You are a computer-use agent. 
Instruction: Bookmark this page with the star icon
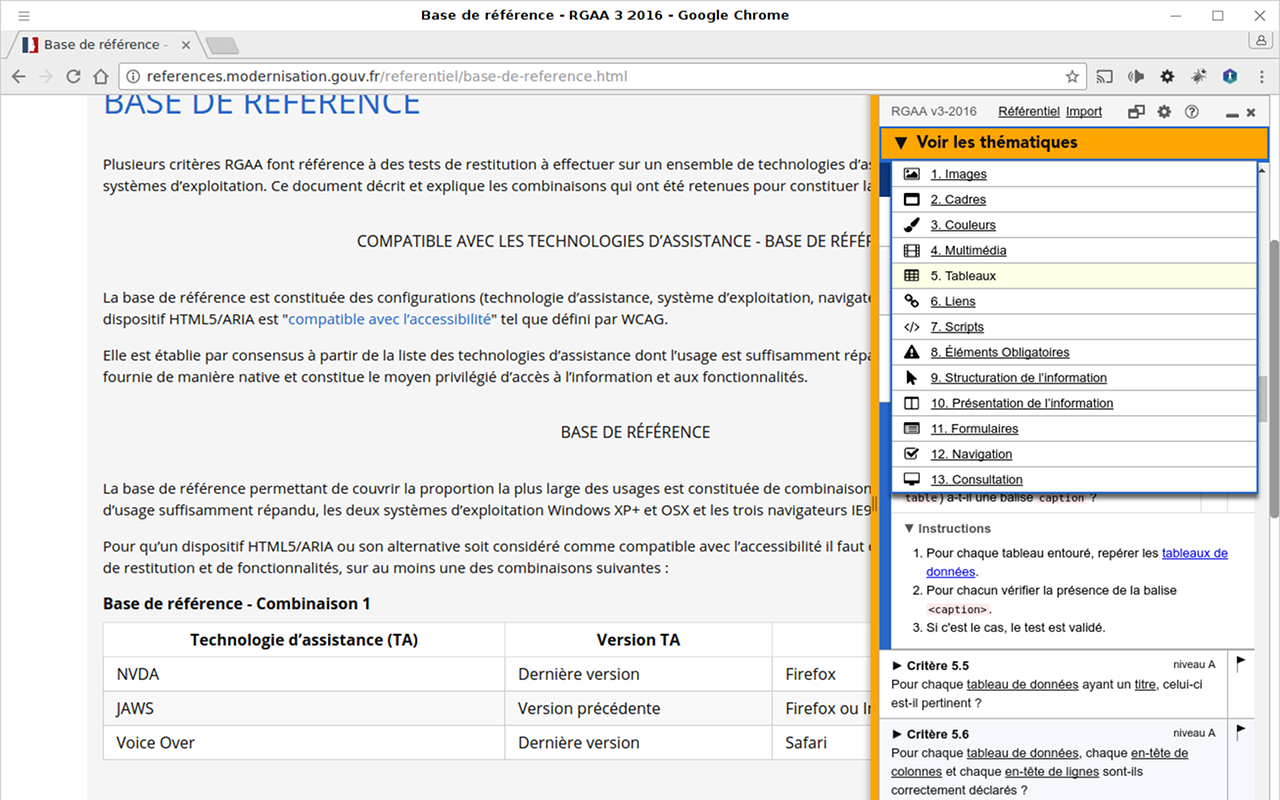[1072, 76]
